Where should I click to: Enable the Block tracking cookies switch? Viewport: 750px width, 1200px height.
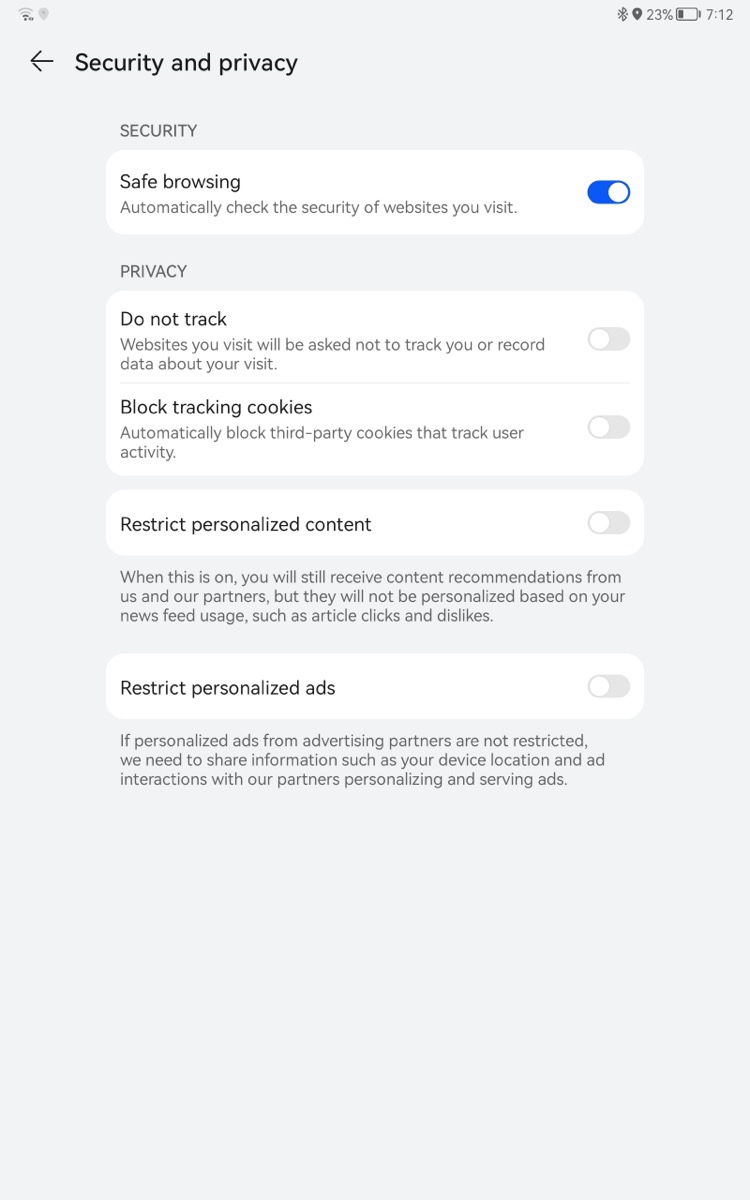[608, 427]
